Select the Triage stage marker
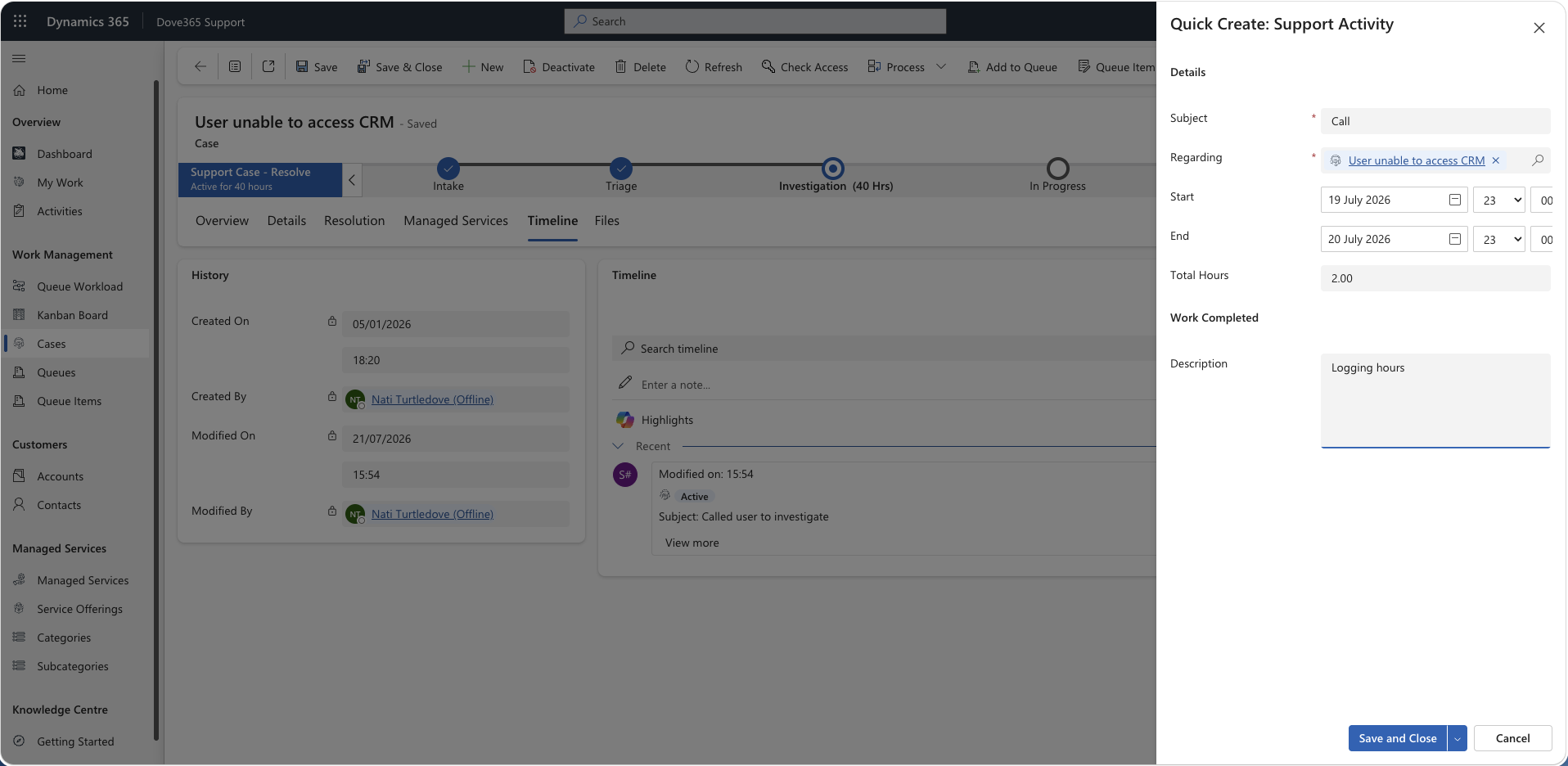The width and height of the screenshot is (1568, 766). [621, 169]
